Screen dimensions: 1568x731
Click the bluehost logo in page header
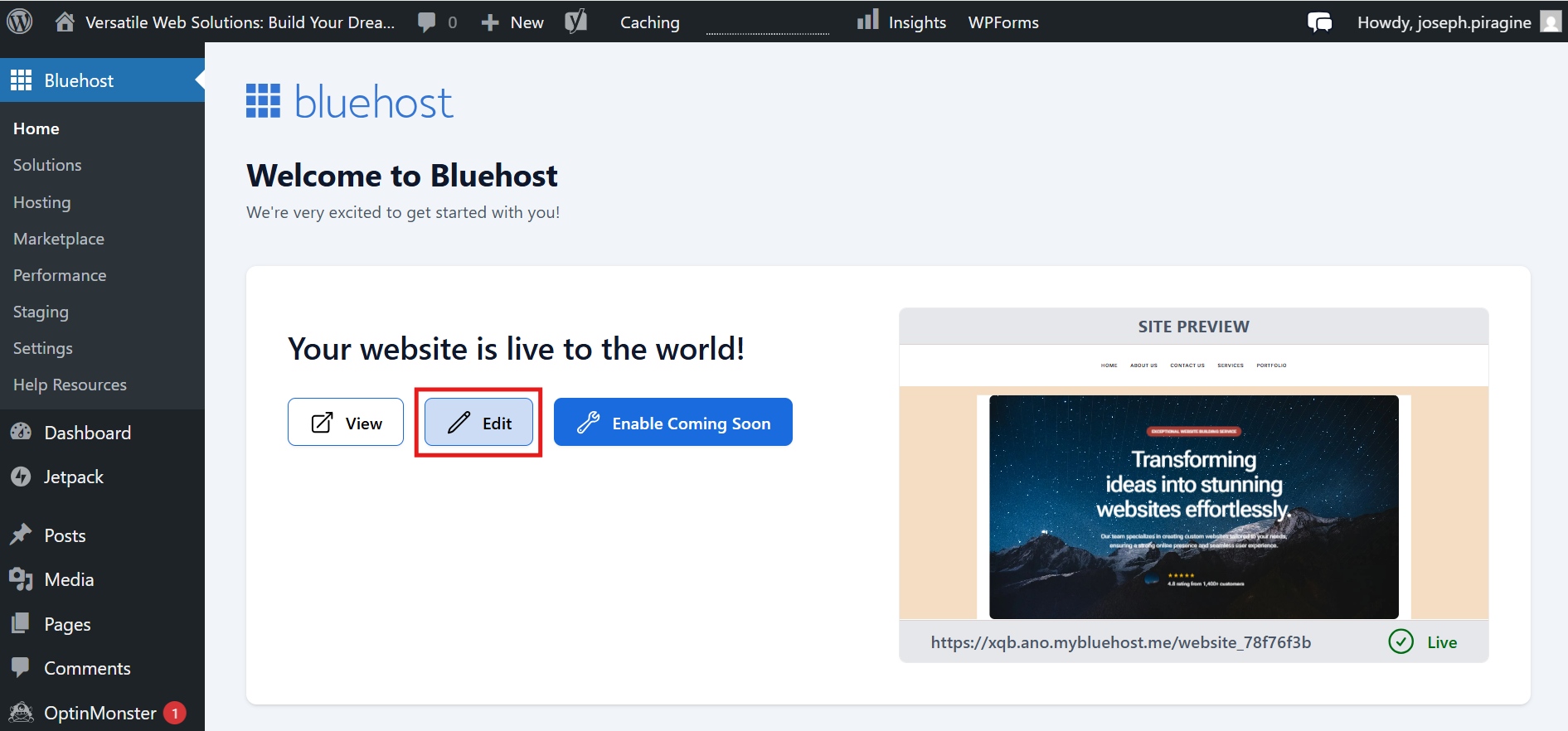(x=349, y=102)
